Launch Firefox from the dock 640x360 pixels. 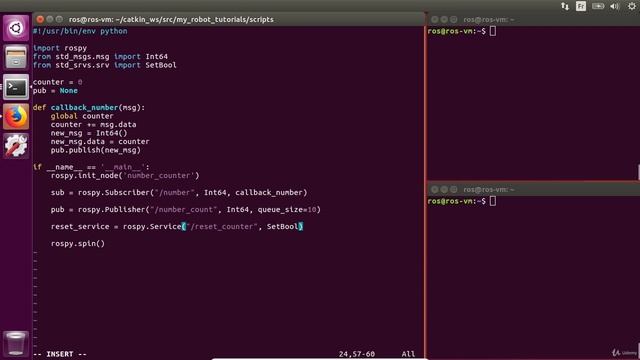click(x=16, y=116)
